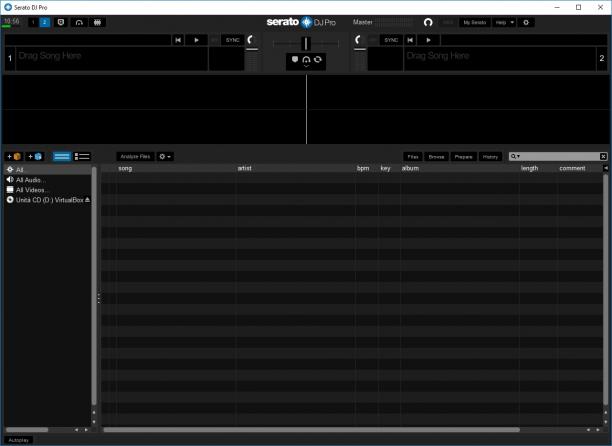Eject the Unità CD drive
The width and height of the screenshot is (612, 446).
(87, 199)
